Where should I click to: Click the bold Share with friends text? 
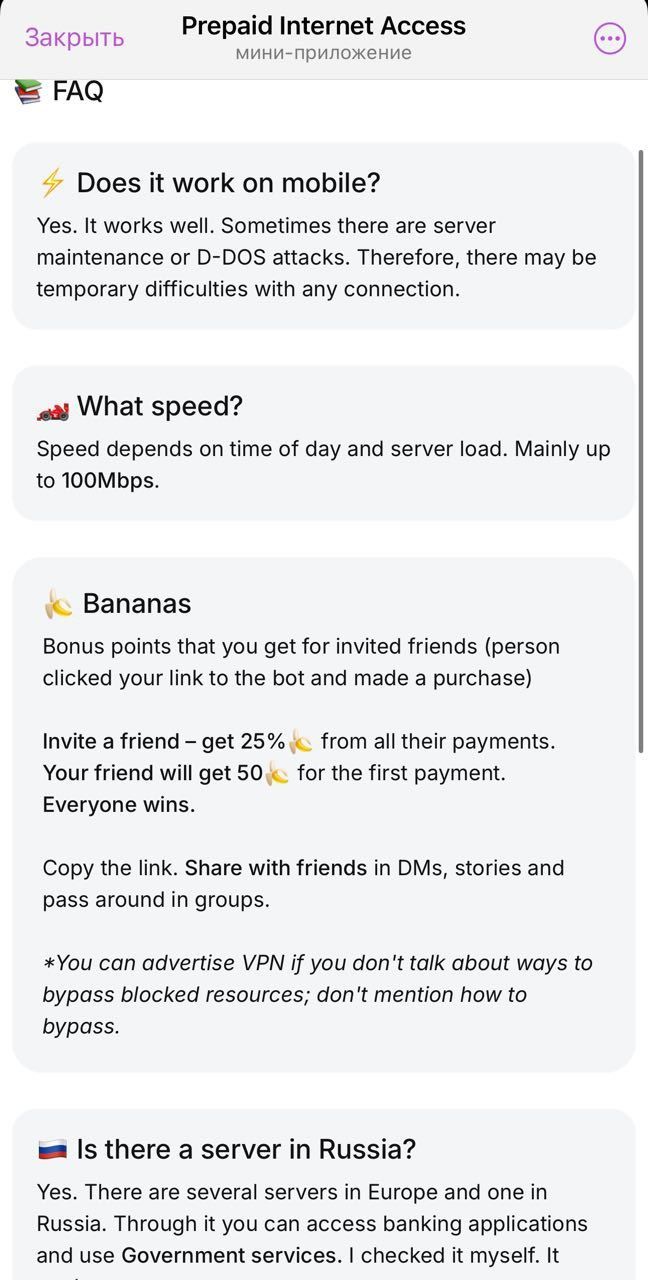pyautogui.click(x=278, y=868)
